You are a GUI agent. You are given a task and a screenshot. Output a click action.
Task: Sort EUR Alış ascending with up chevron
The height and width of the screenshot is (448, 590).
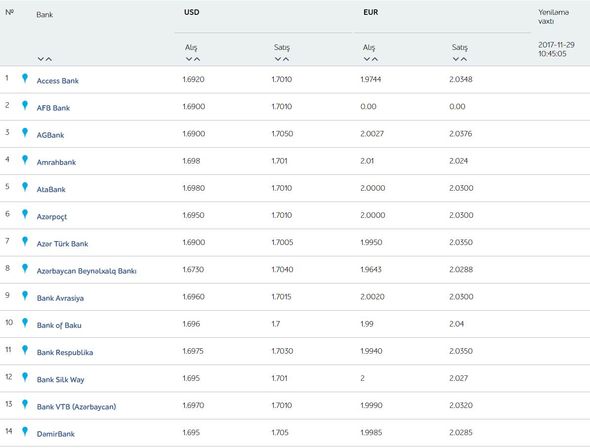click(x=375, y=59)
